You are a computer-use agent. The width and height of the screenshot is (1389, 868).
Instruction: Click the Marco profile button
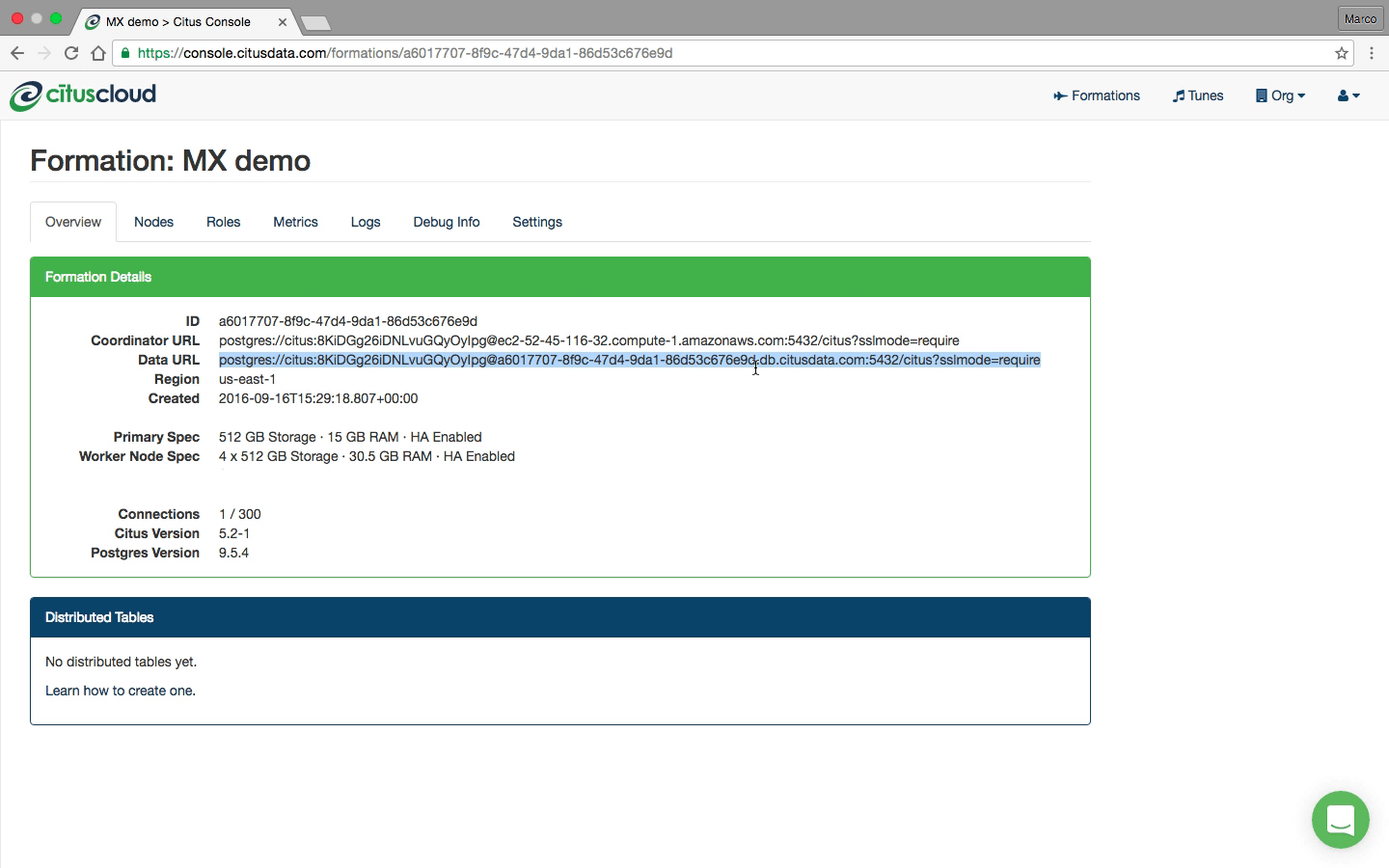[1360, 18]
